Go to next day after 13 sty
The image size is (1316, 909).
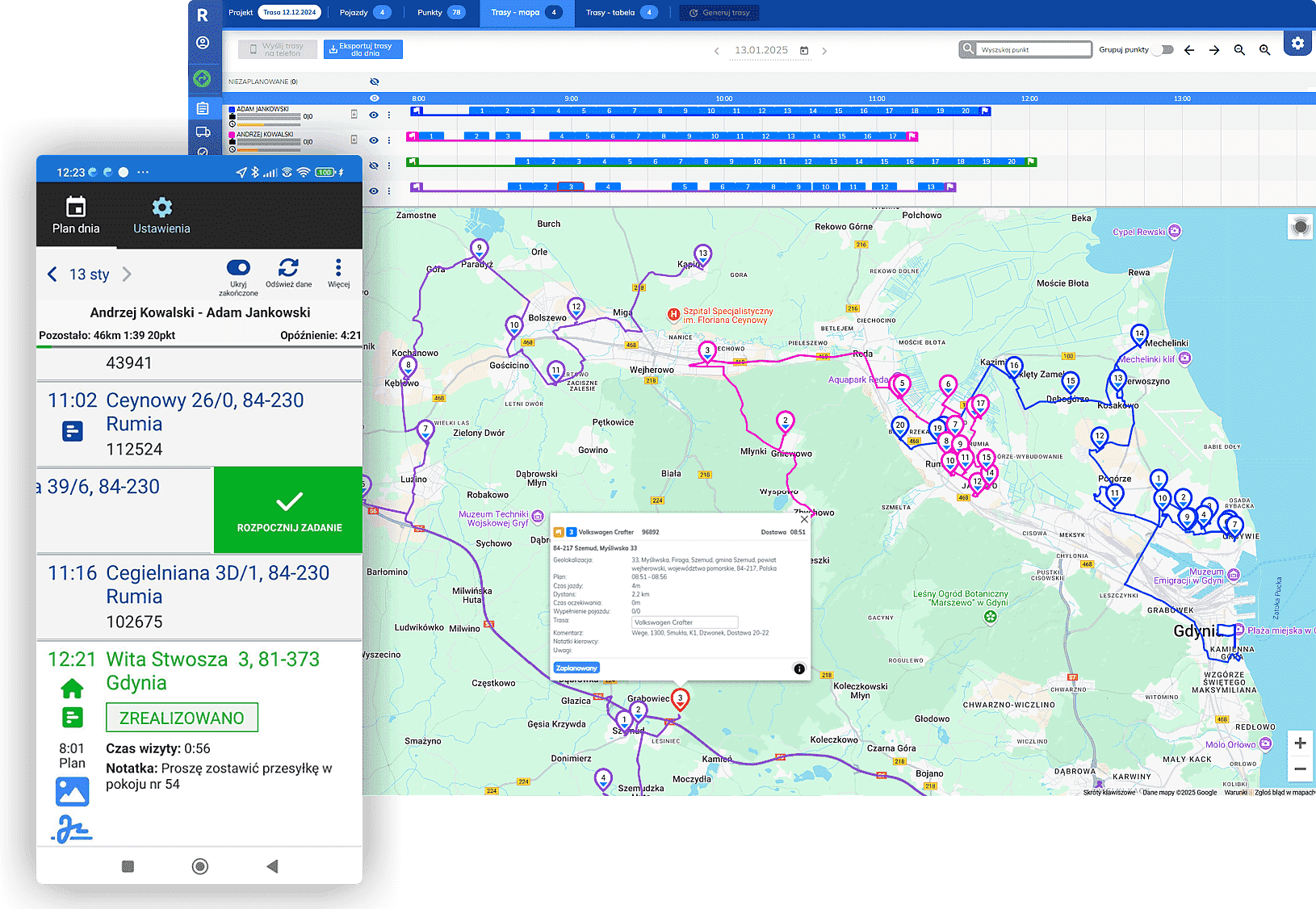point(127,274)
